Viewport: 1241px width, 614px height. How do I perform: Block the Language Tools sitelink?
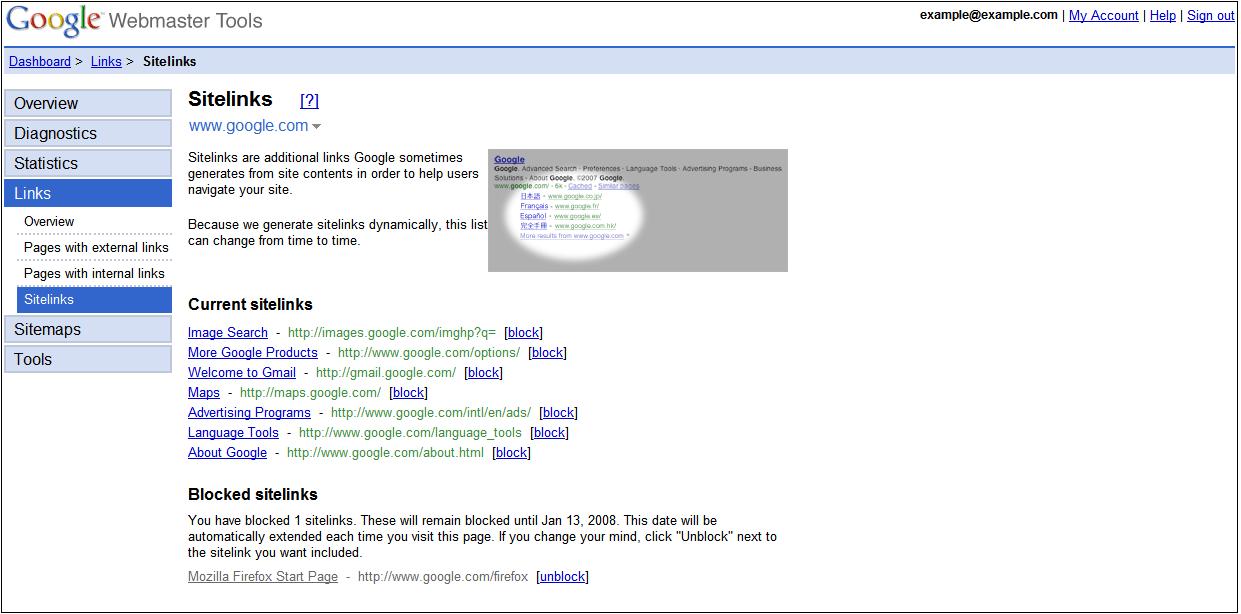coord(549,433)
